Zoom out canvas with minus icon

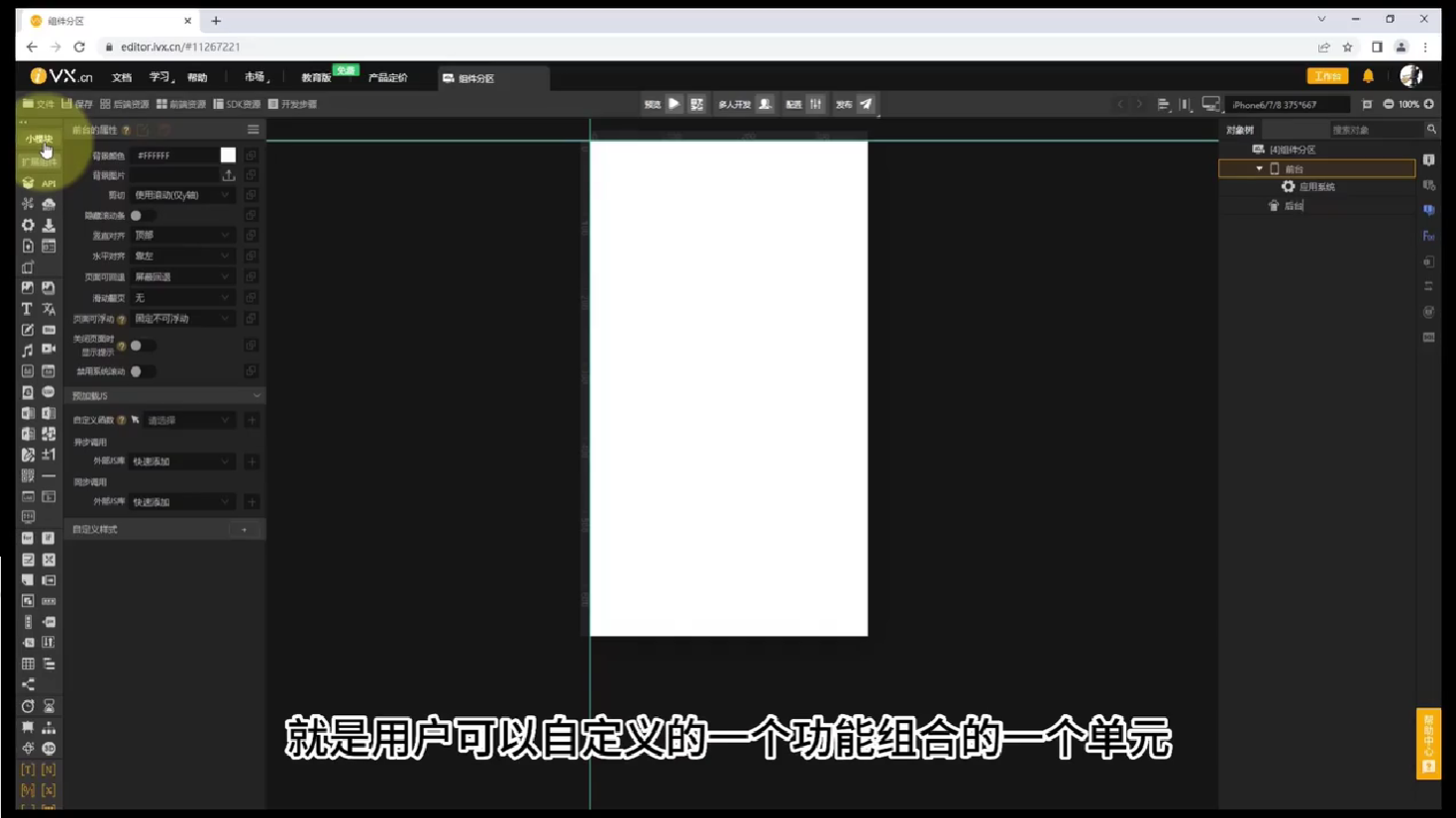pos(1389,104)
